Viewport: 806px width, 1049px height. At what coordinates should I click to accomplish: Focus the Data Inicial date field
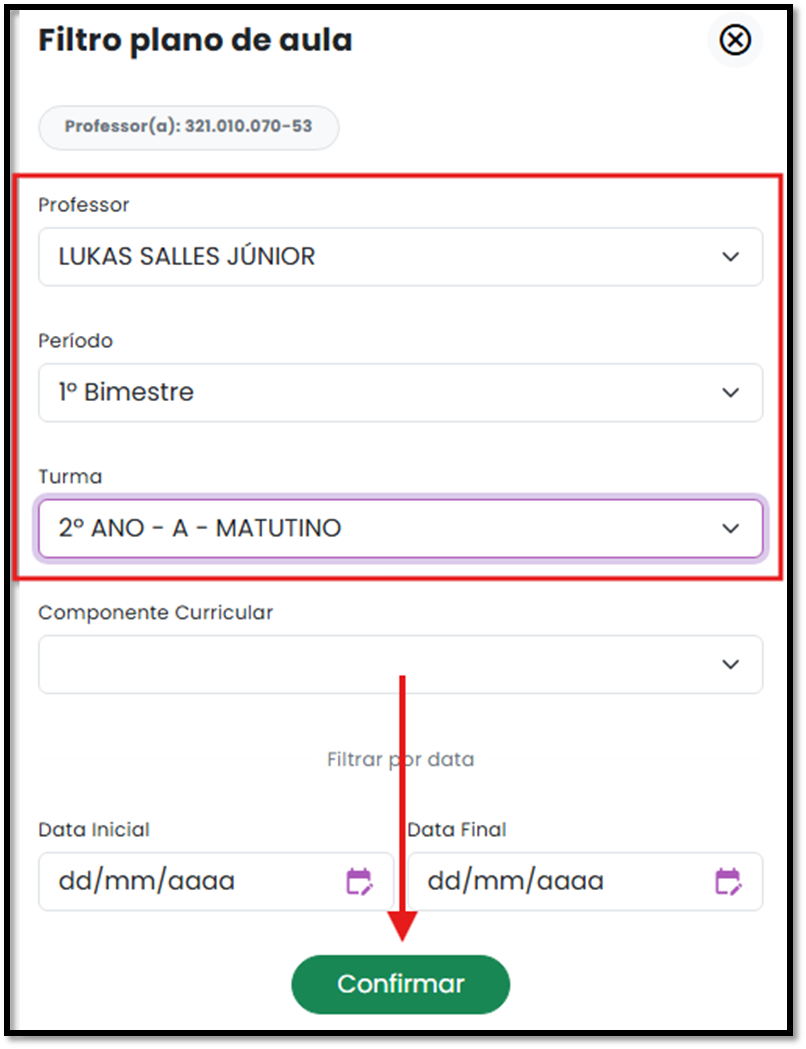(190, 881)
